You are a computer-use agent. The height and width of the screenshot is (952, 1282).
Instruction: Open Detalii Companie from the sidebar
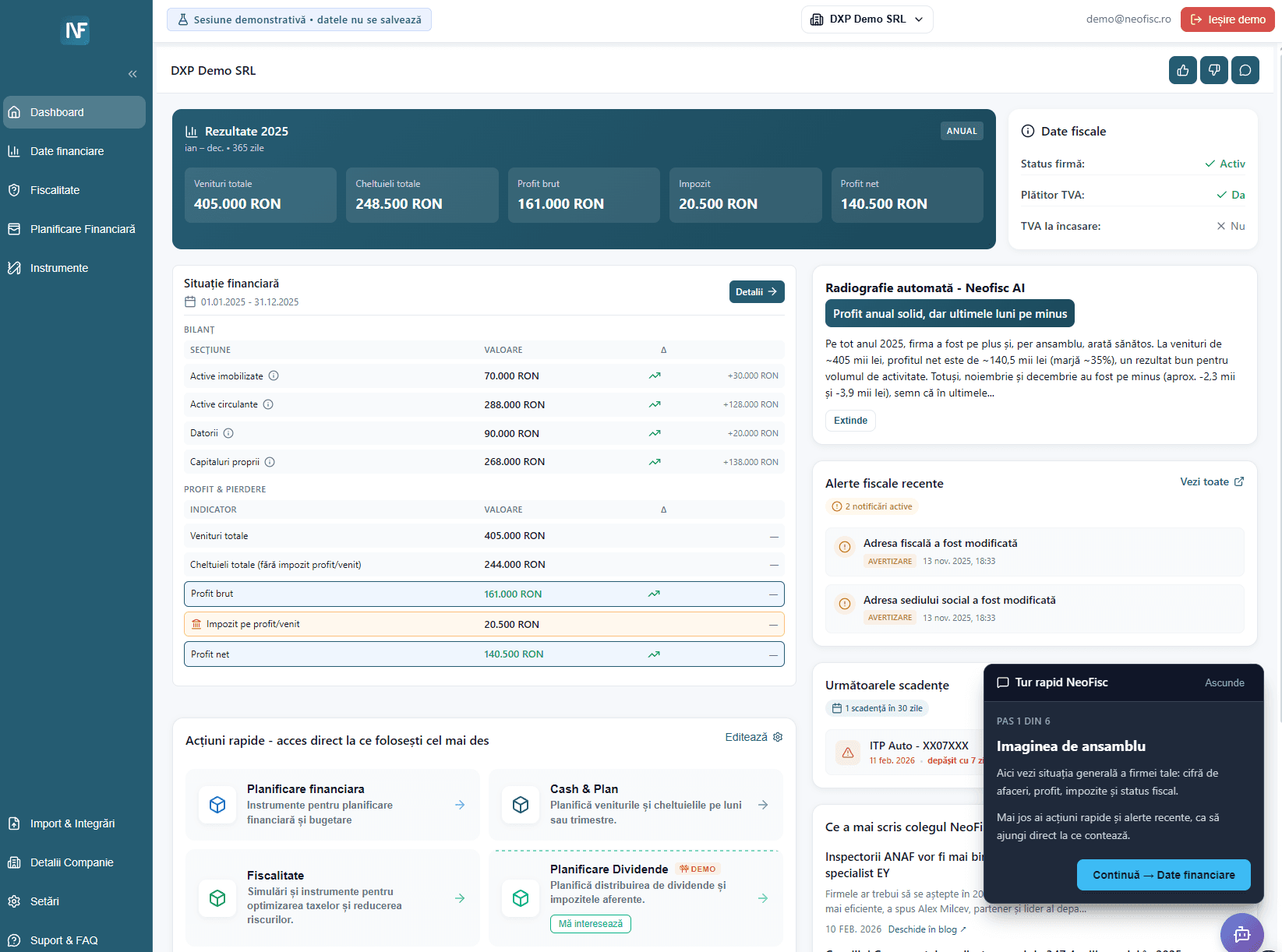[14, 862]
